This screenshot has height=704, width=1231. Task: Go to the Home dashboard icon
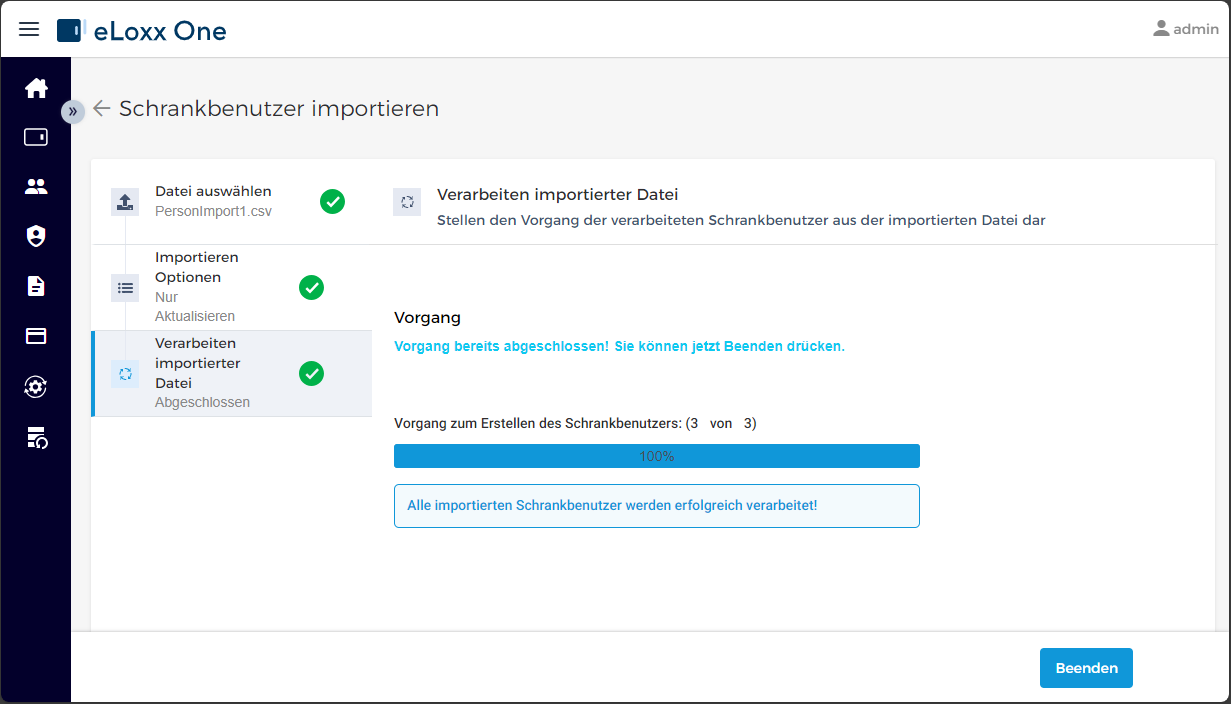tap(36, 88)
